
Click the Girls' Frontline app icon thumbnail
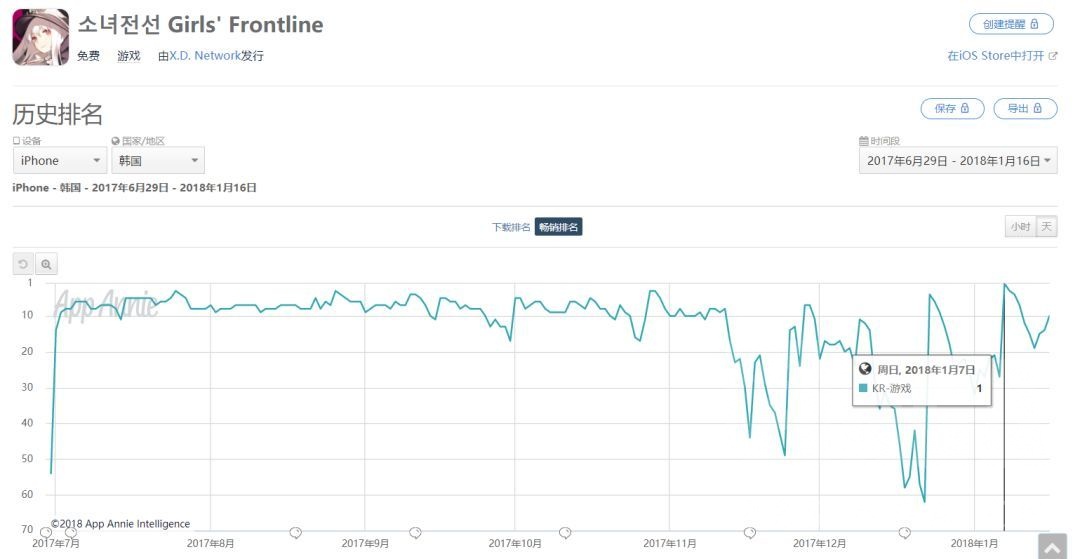click(41, 37)
